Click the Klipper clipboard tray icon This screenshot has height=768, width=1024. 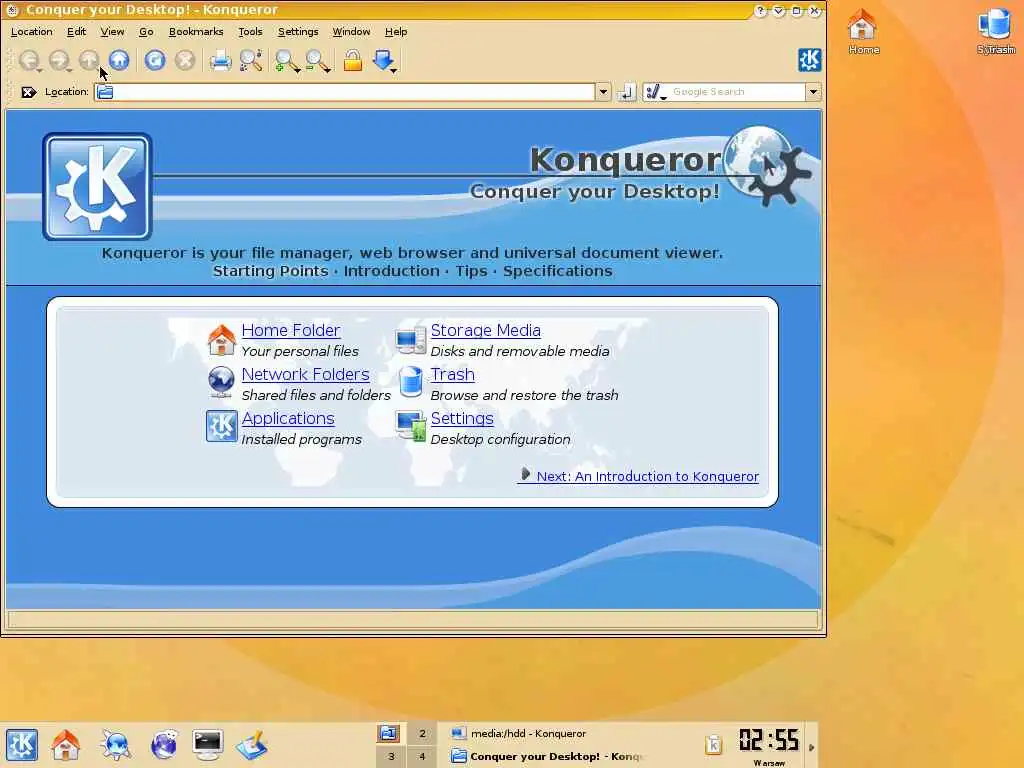[714, 744]
